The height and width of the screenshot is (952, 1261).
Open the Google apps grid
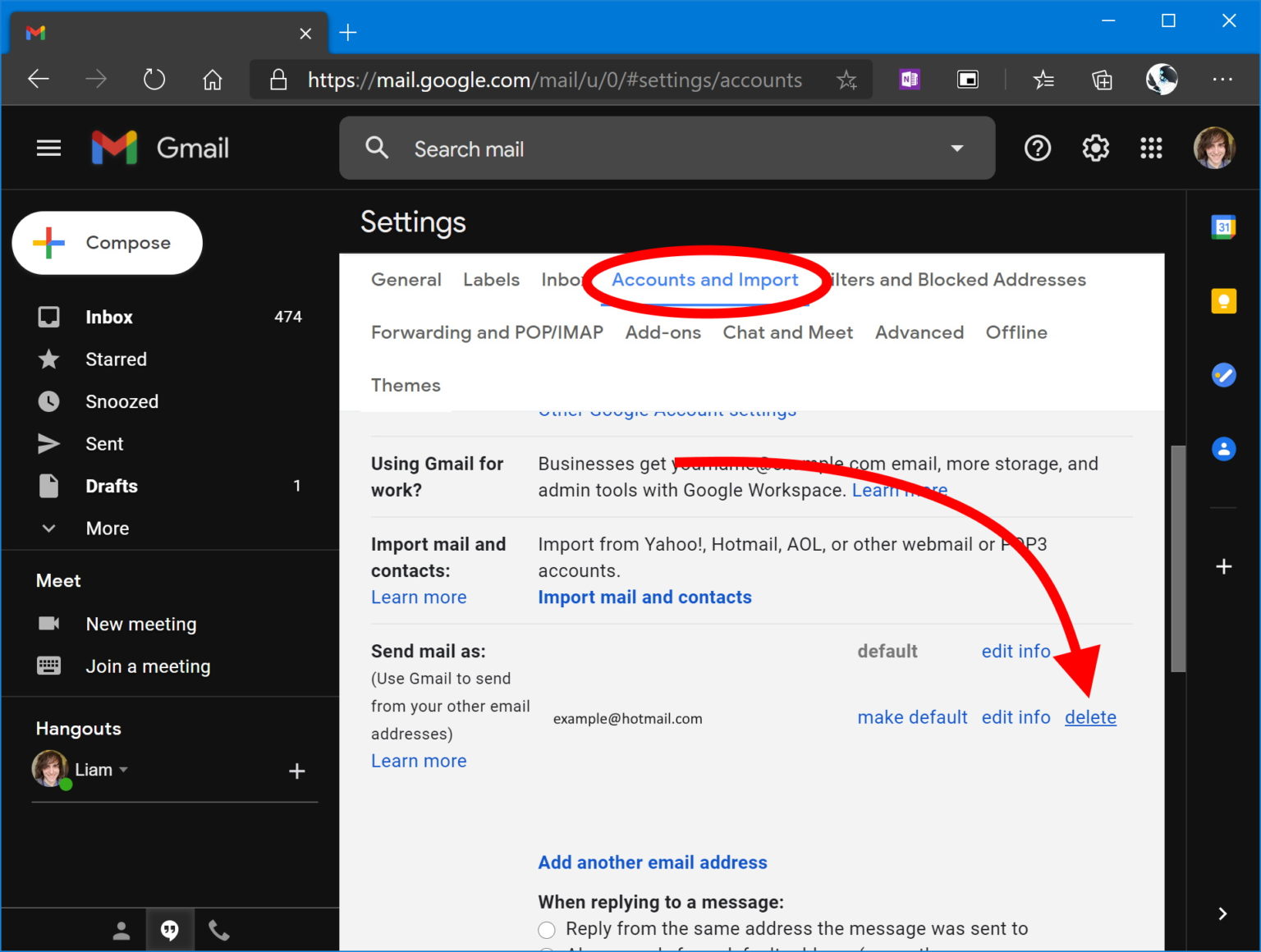point(1151,148)
